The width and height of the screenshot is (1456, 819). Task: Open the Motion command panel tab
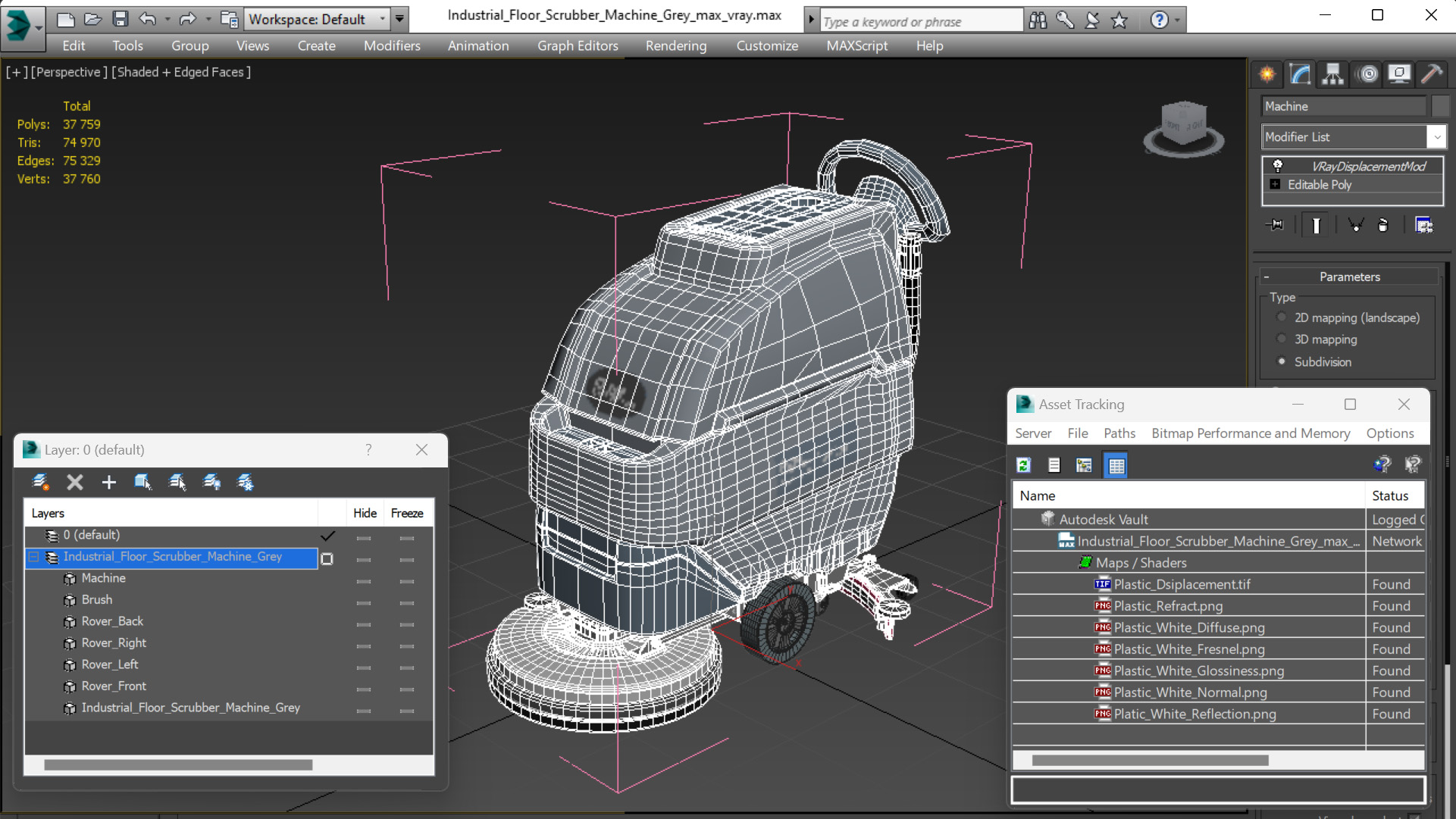pos(1367,74)
